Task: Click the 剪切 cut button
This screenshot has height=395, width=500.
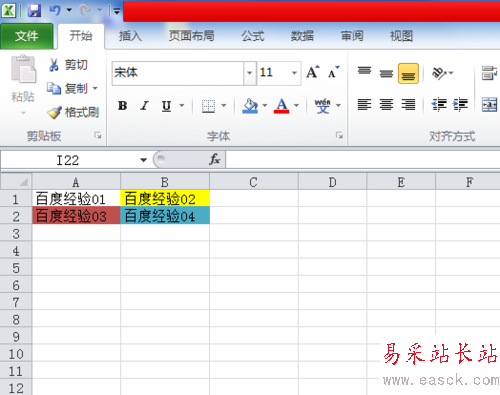Action: click(68, 65)
